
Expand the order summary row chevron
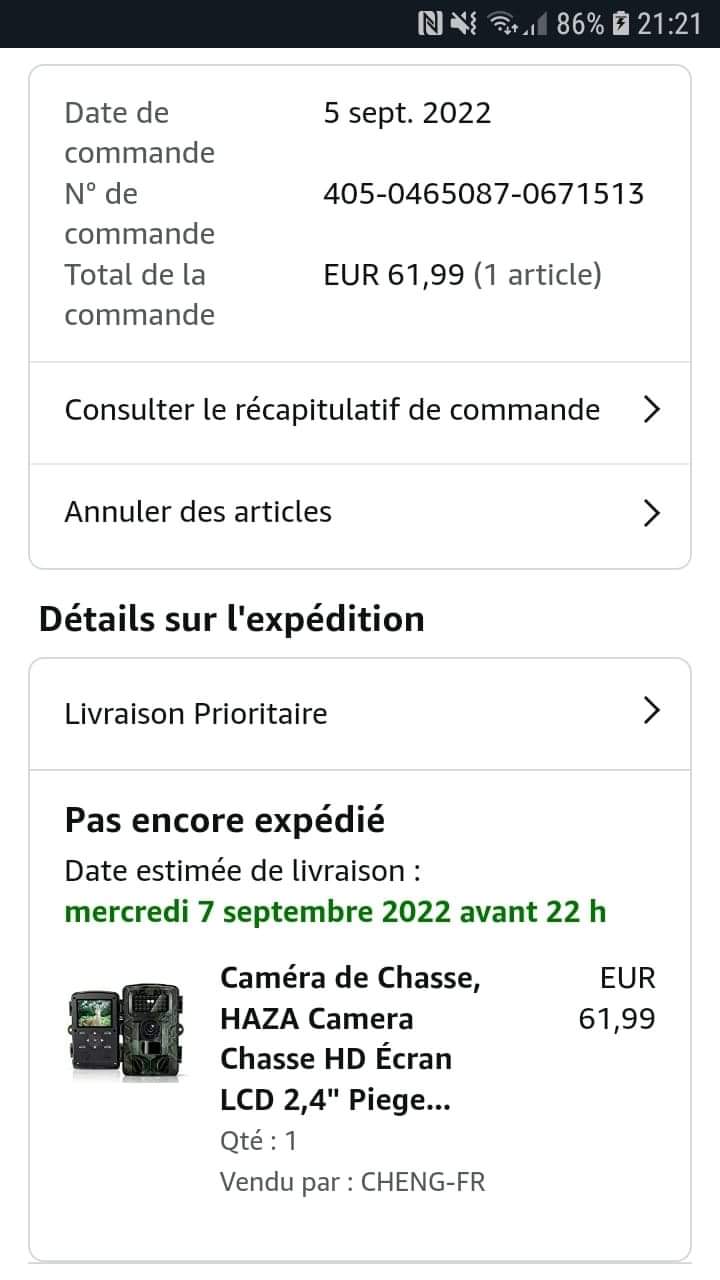coord(652,410)
